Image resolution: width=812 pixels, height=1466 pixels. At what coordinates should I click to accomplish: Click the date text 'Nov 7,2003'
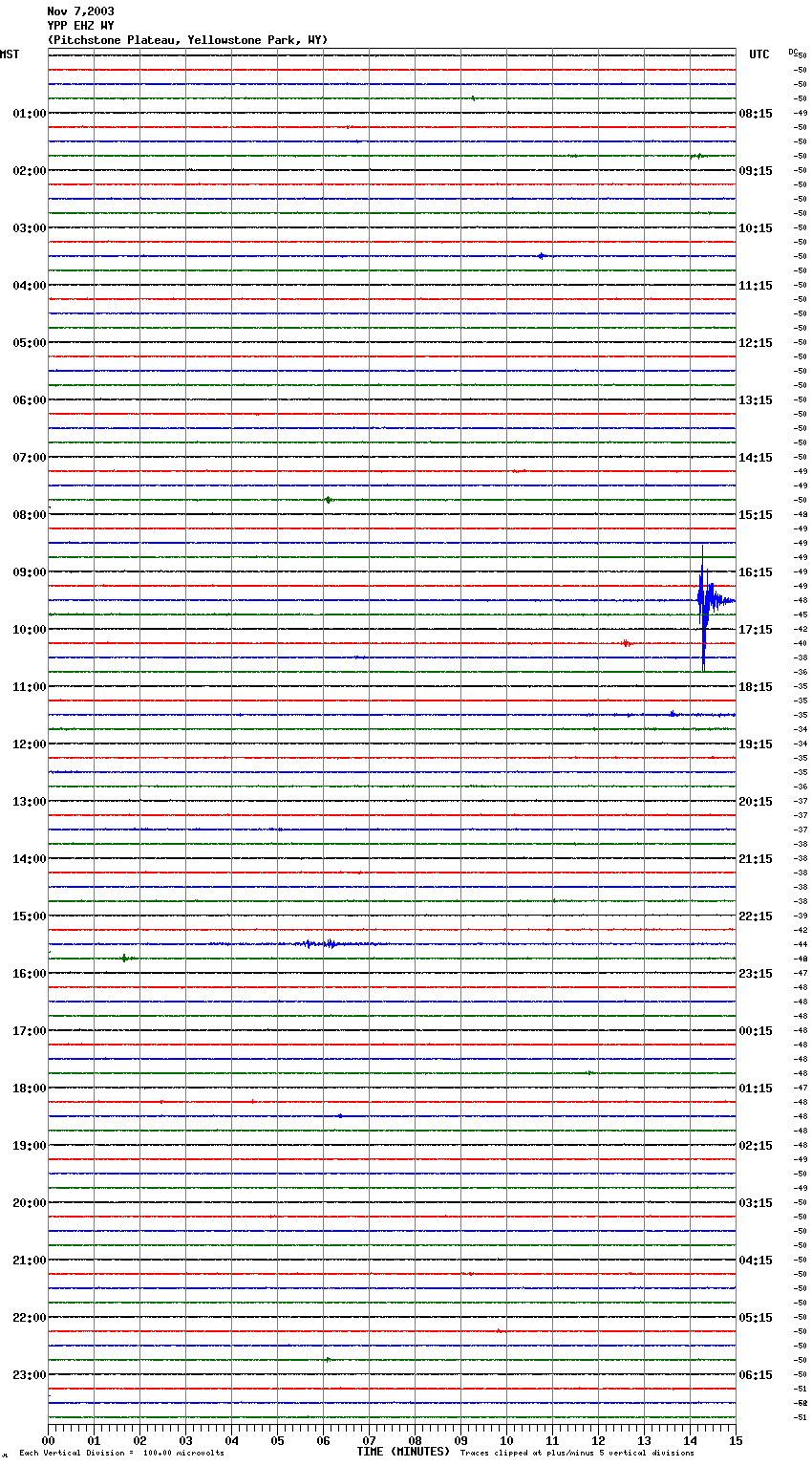click(x=80, y=11)
